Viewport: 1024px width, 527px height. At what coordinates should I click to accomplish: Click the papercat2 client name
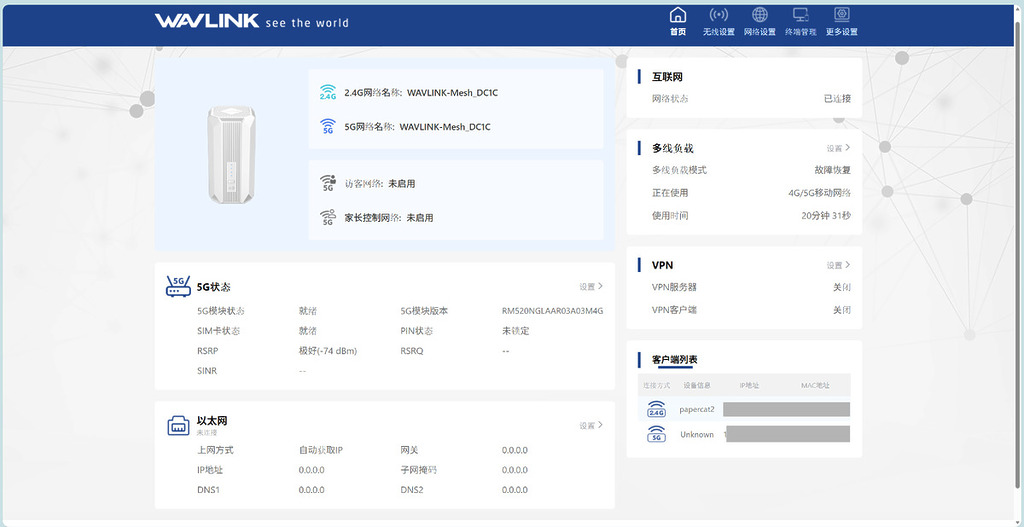pos(697,409)
